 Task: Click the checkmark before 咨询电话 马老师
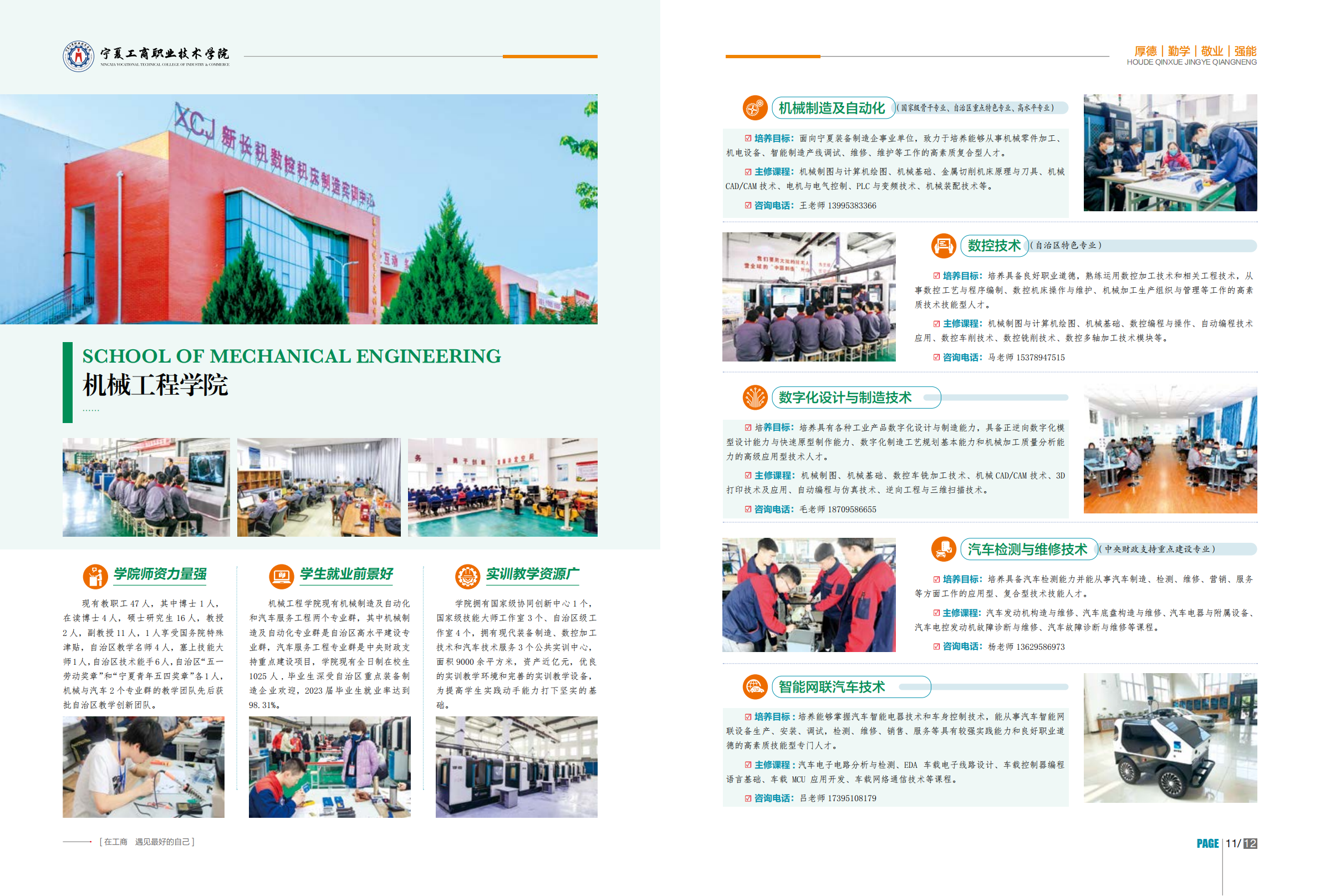tap(936, 358)
